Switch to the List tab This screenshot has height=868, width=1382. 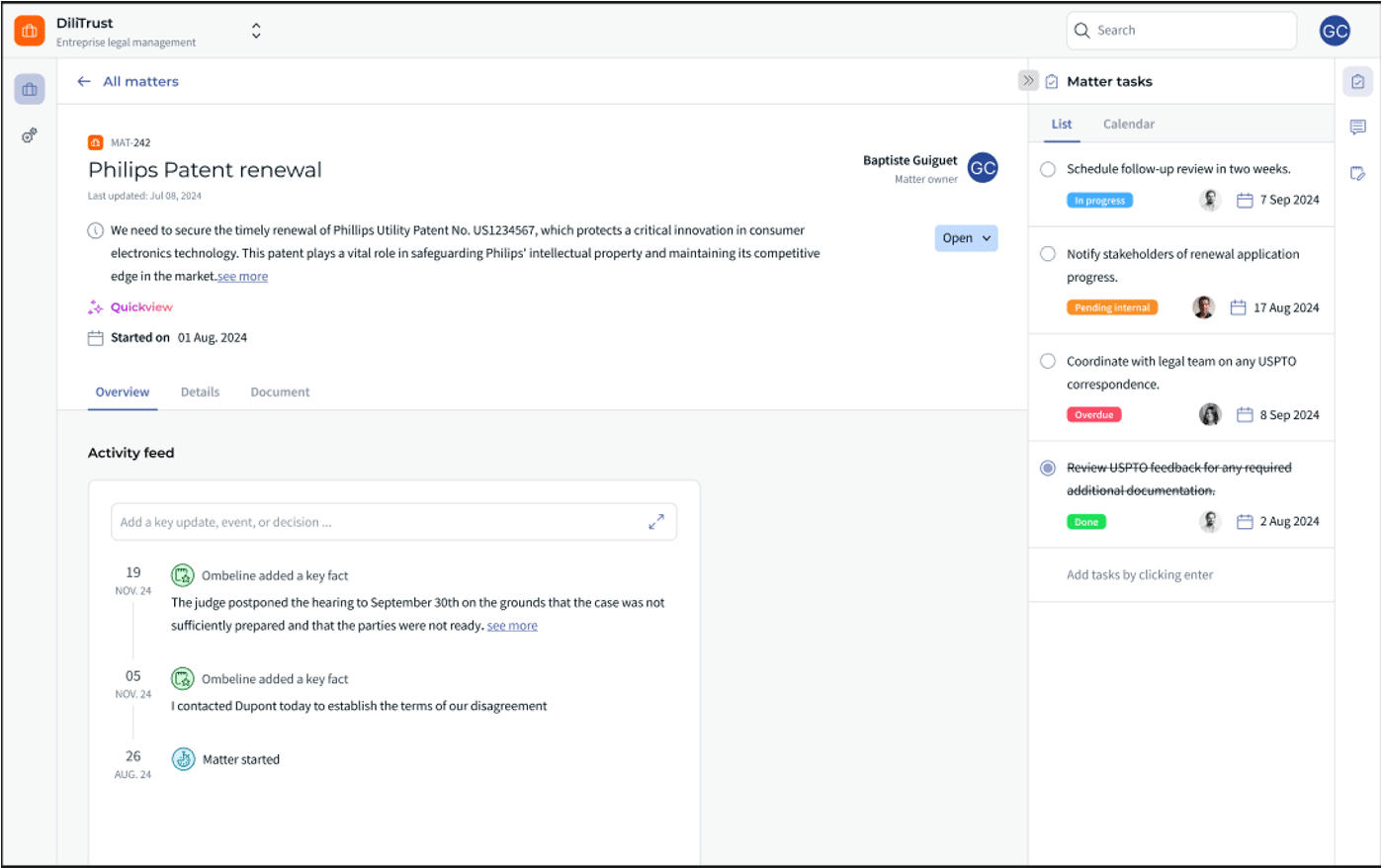(x=1062, y=125)
